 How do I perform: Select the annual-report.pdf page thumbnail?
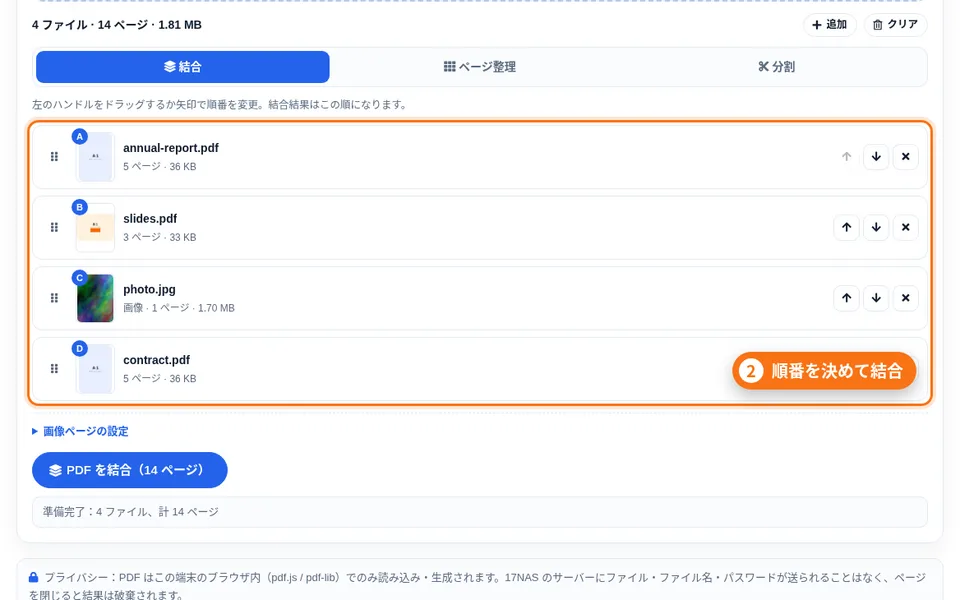95,157
